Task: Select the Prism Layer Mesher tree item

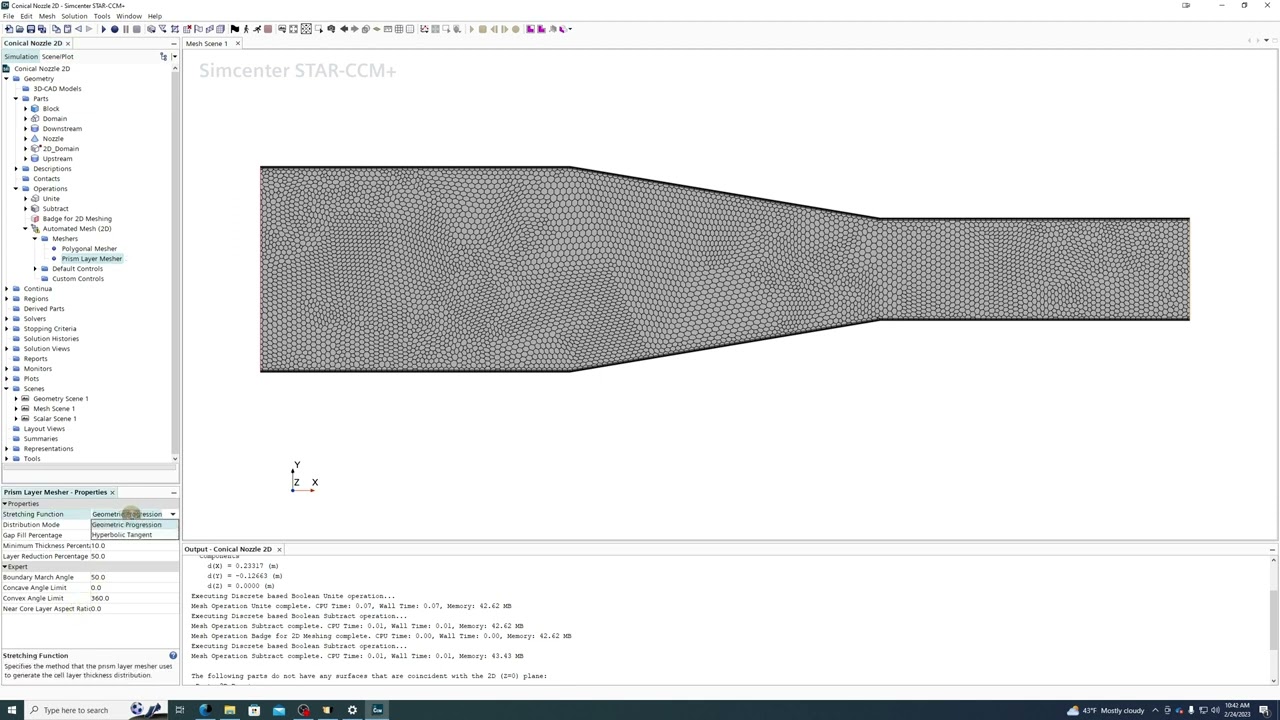Action: coord(91,258)
